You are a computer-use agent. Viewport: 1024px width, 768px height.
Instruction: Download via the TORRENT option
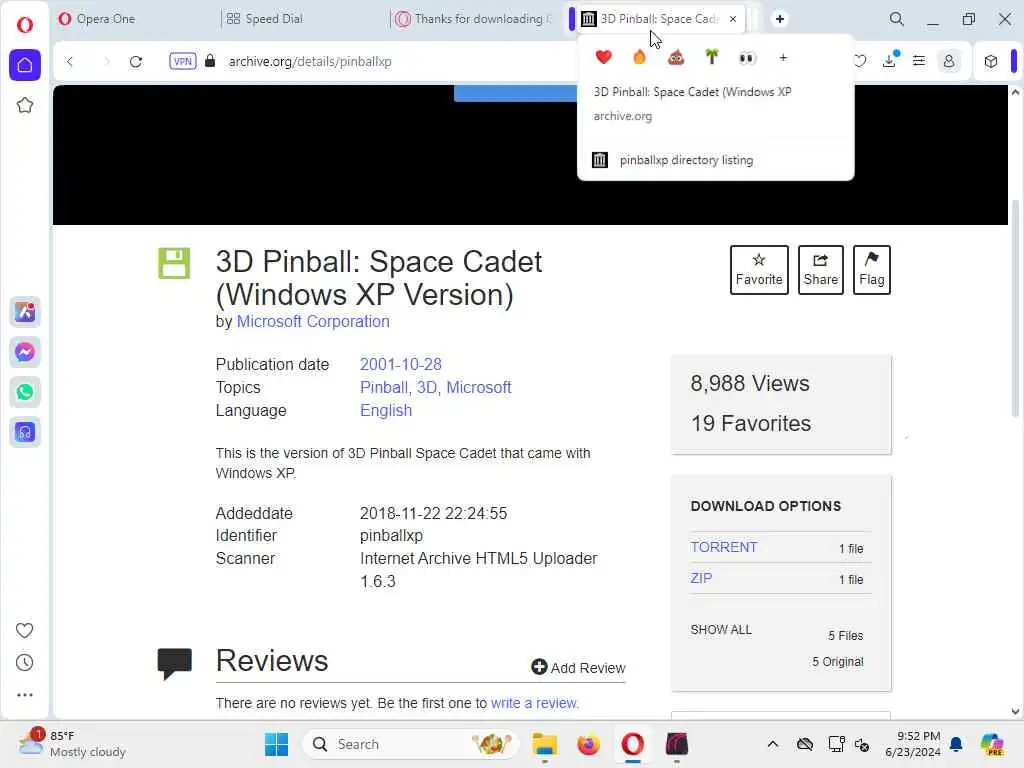tap(724, 547)
